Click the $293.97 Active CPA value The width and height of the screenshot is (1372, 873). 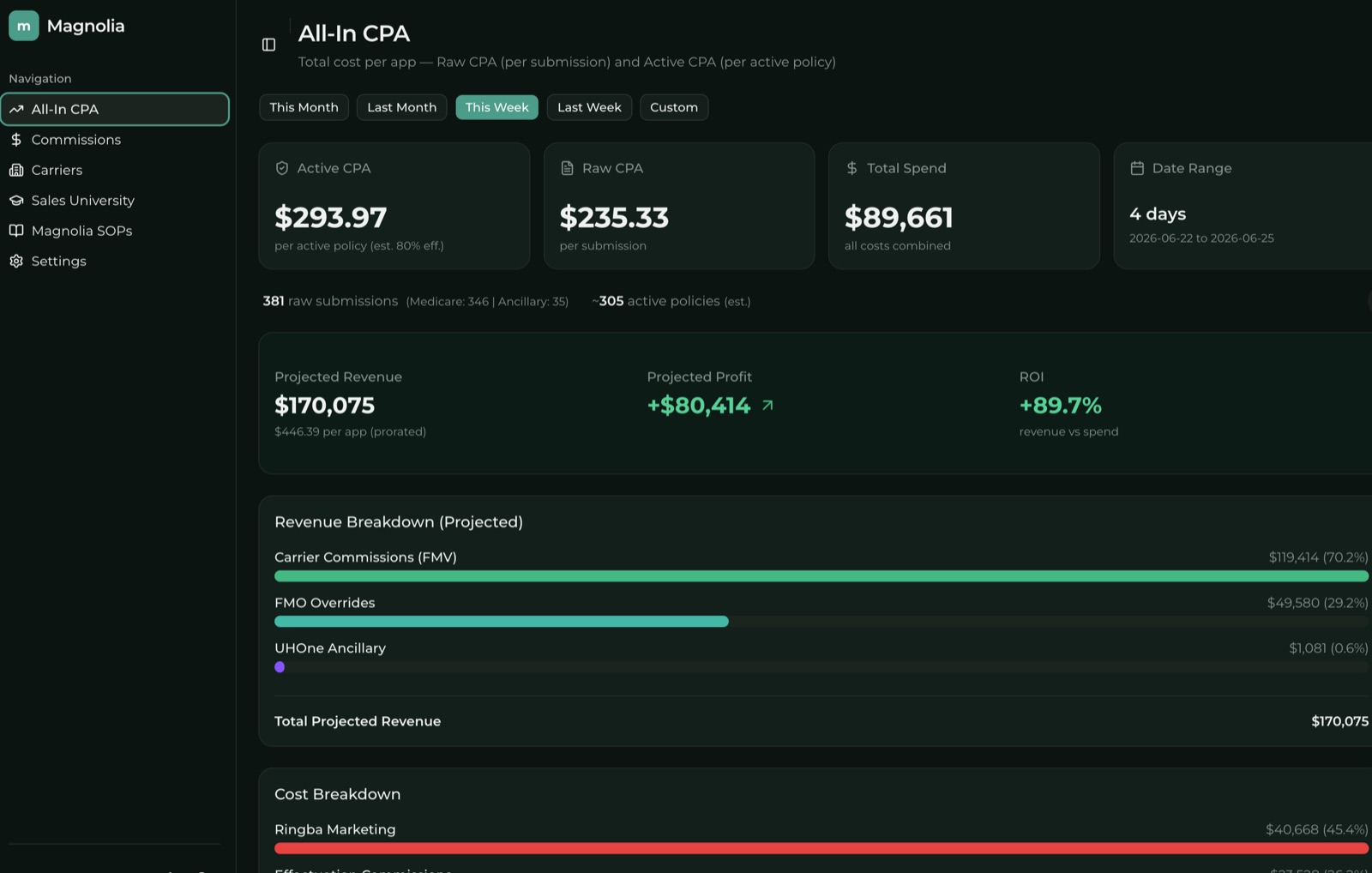tap(330, 217)
